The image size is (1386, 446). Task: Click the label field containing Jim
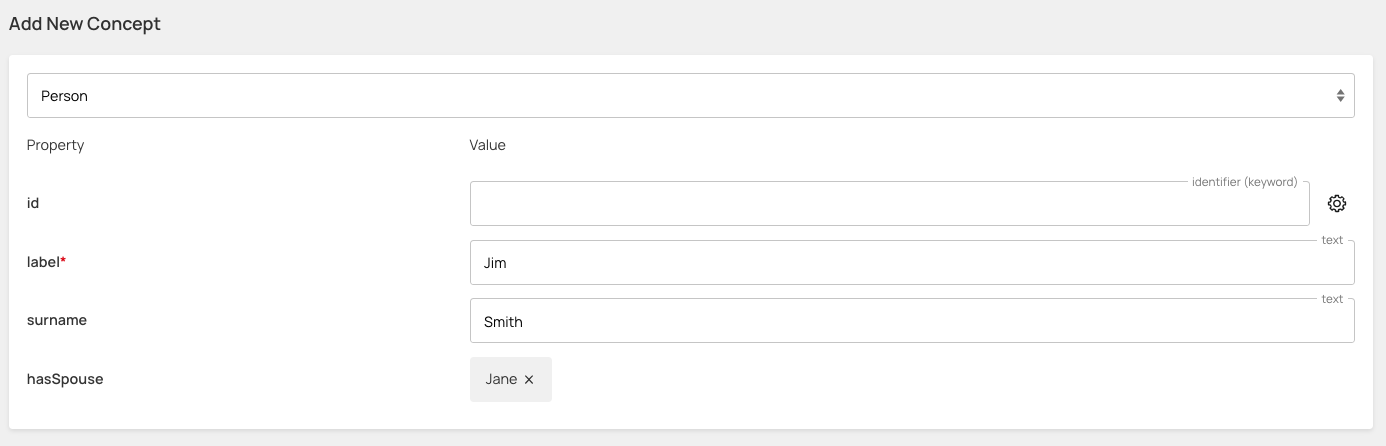(912, 263)
